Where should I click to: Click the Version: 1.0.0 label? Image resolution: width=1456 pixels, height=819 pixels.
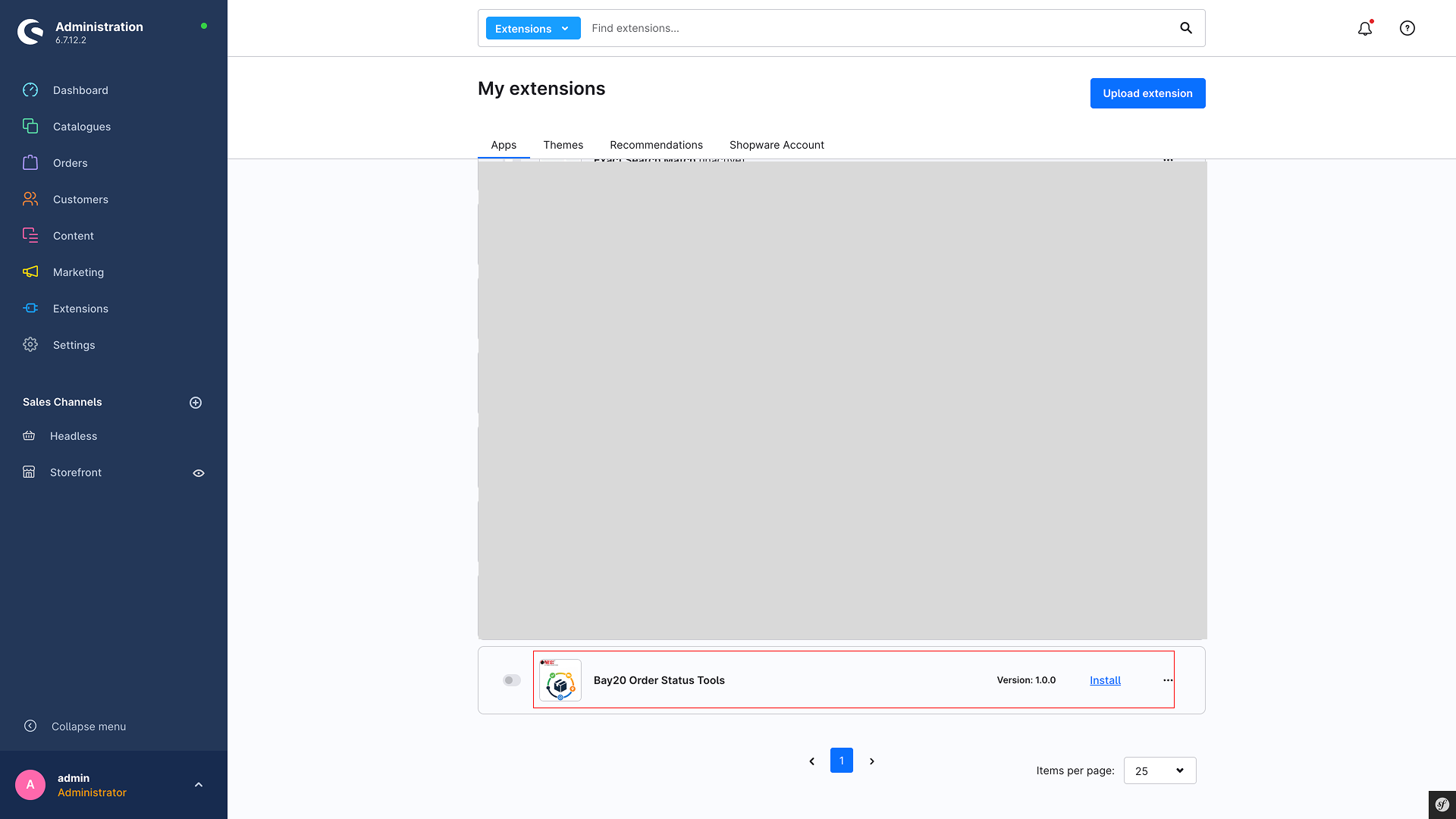click(x=1026, y=680)
